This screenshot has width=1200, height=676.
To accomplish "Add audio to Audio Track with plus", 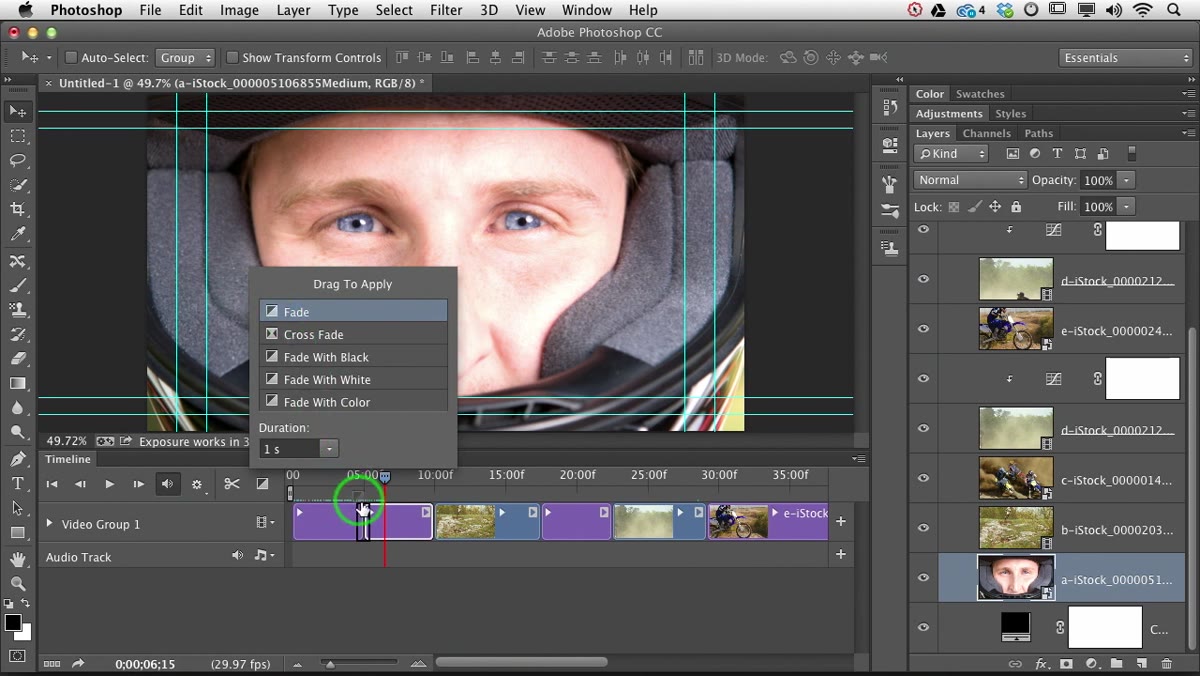I will click(x=841, y=554).
